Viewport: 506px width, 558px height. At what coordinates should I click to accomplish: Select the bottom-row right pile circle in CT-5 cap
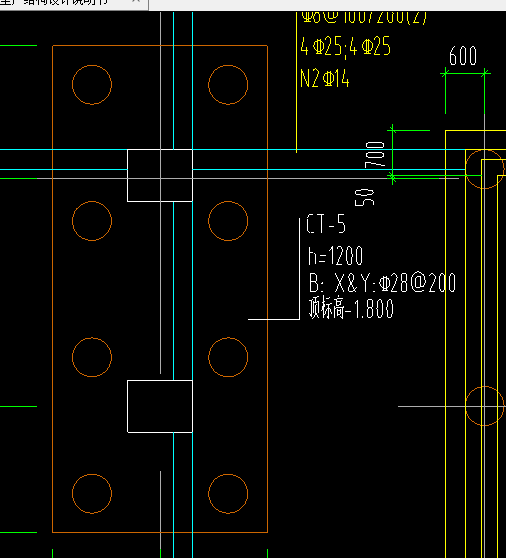228,494
